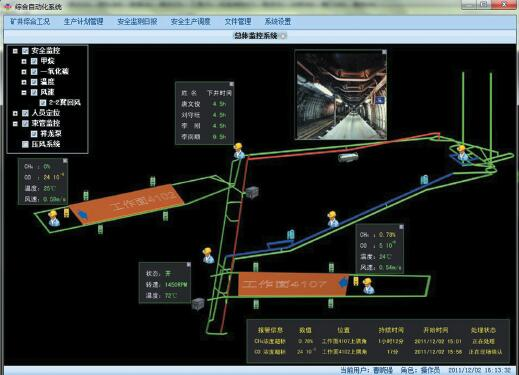Expand the 人员定位 tree node
The height and width of the screenshot is (375, 519).
[x=15, y=113]
